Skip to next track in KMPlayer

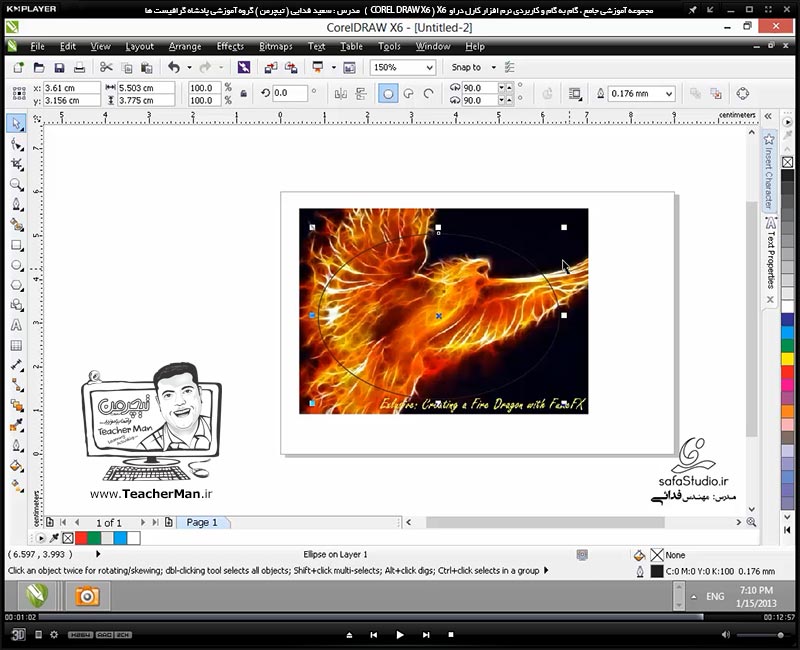426,635
